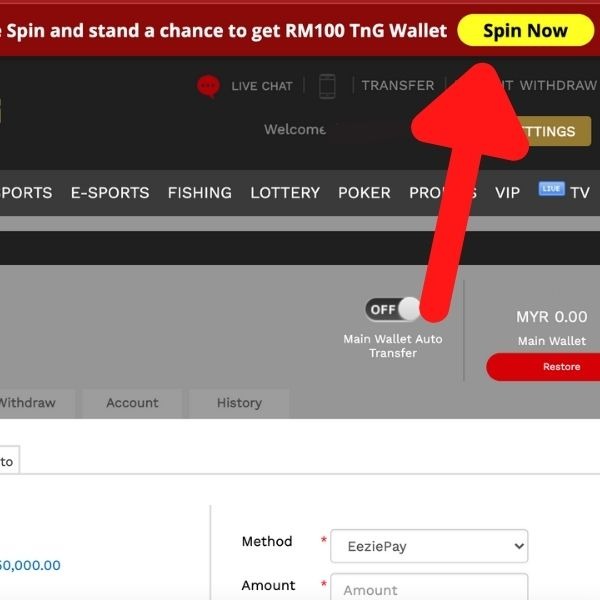Click the Amount input field
The width and height of the screenshot is (600, 600).
point(429,587)
